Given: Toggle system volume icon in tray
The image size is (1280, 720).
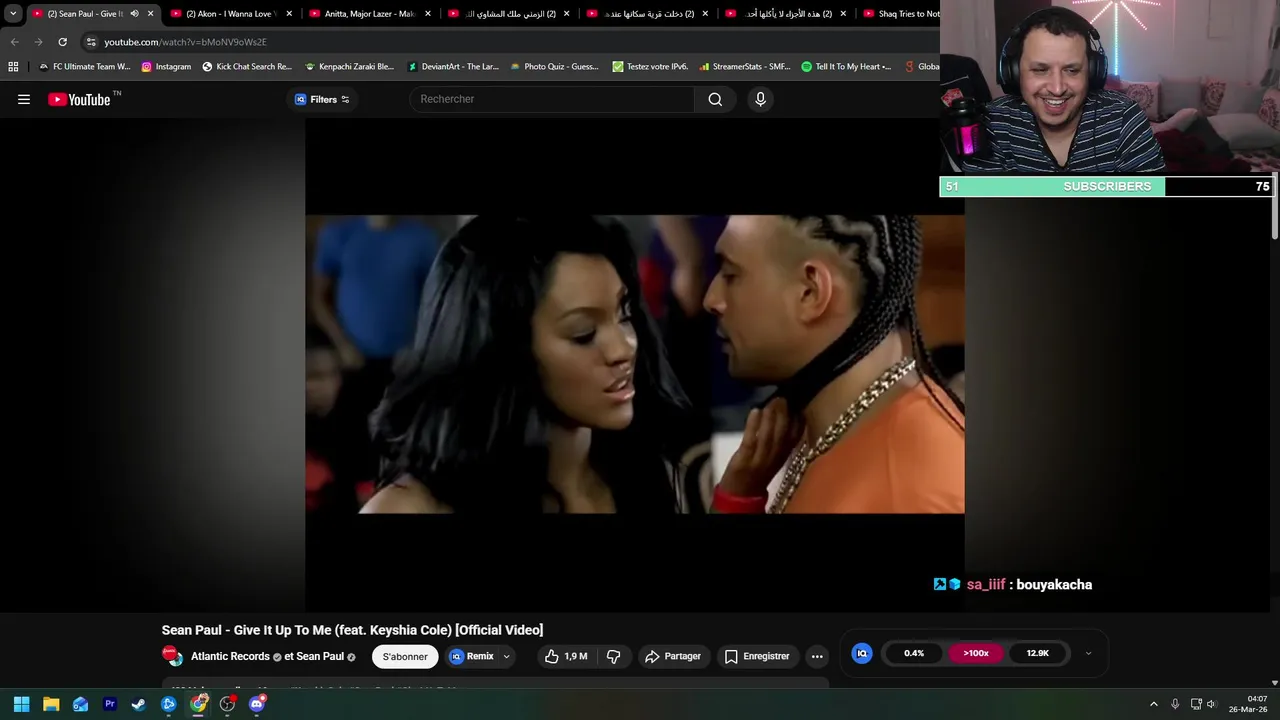Looking at the screenshot, I should pos(1212,704).
